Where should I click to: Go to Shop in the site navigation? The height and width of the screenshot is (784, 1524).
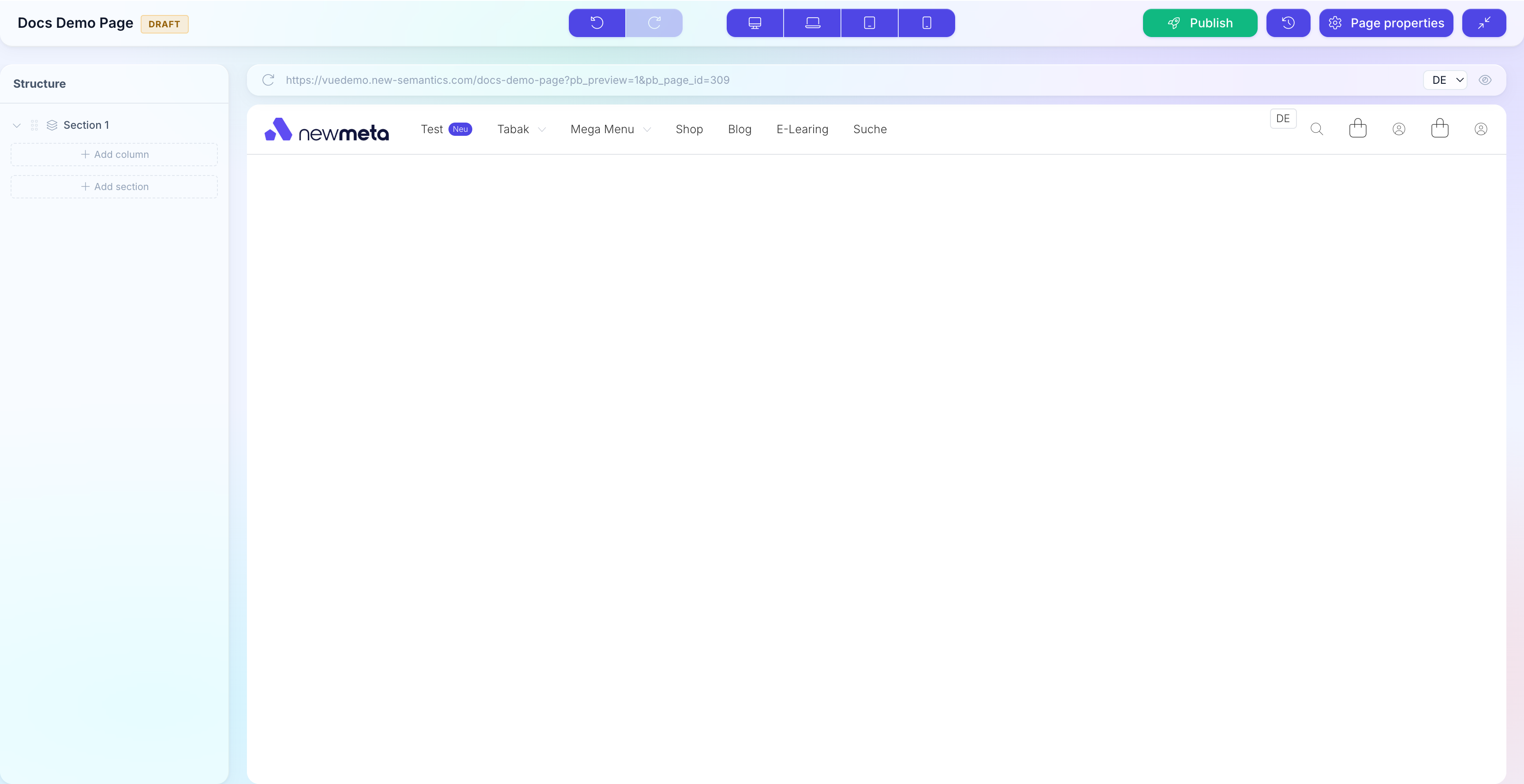coord(689,129)
